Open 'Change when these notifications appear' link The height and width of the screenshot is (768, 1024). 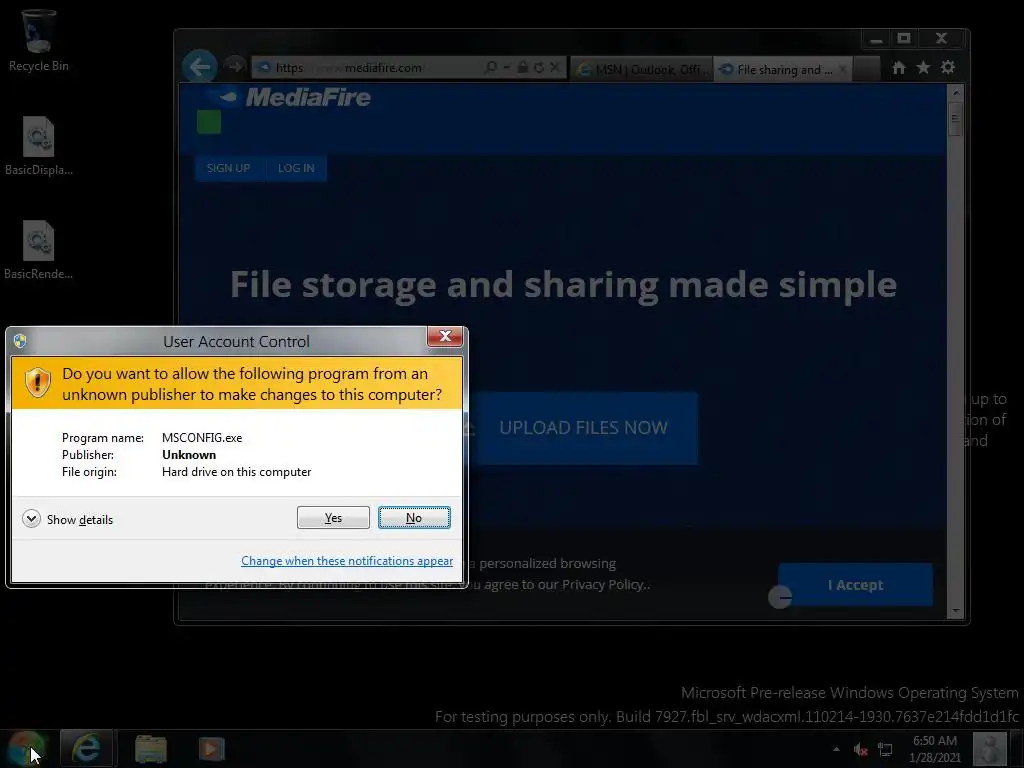(347, 561)
